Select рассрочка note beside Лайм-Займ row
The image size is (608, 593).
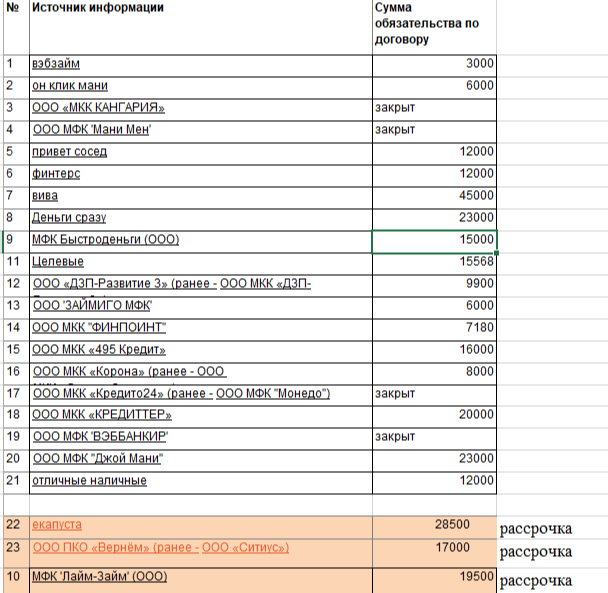(535, 581)
